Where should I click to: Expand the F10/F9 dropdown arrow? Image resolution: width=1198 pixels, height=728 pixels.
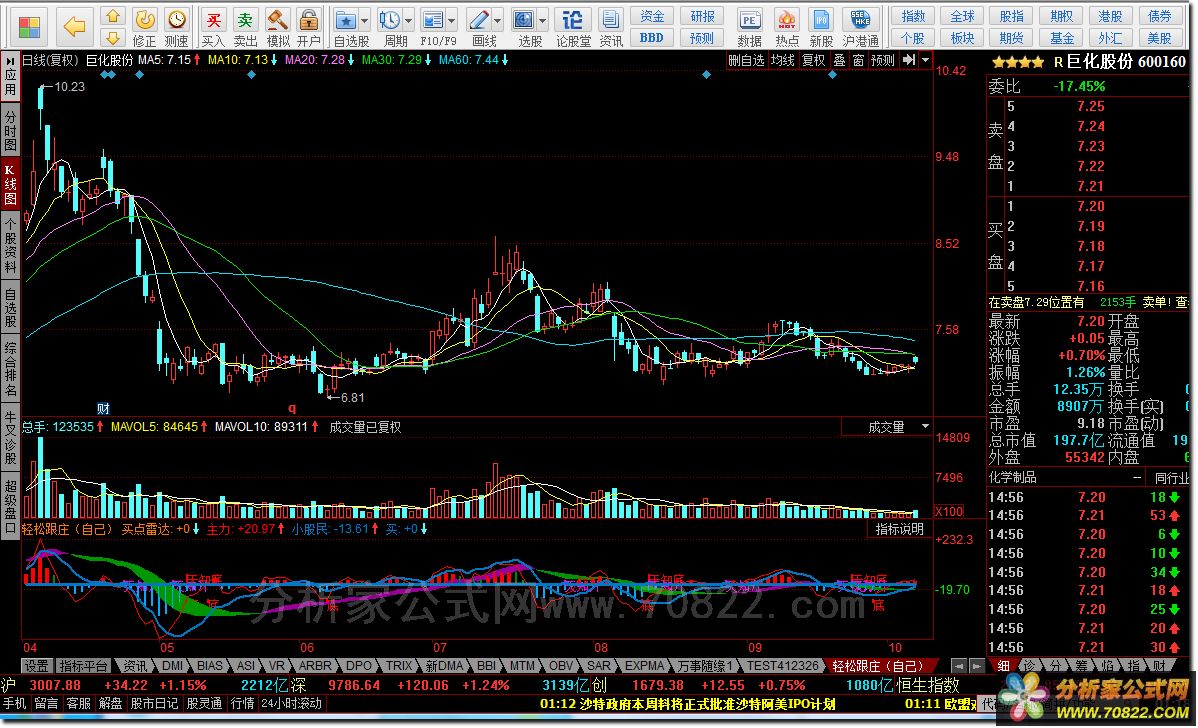click(452, 21)
